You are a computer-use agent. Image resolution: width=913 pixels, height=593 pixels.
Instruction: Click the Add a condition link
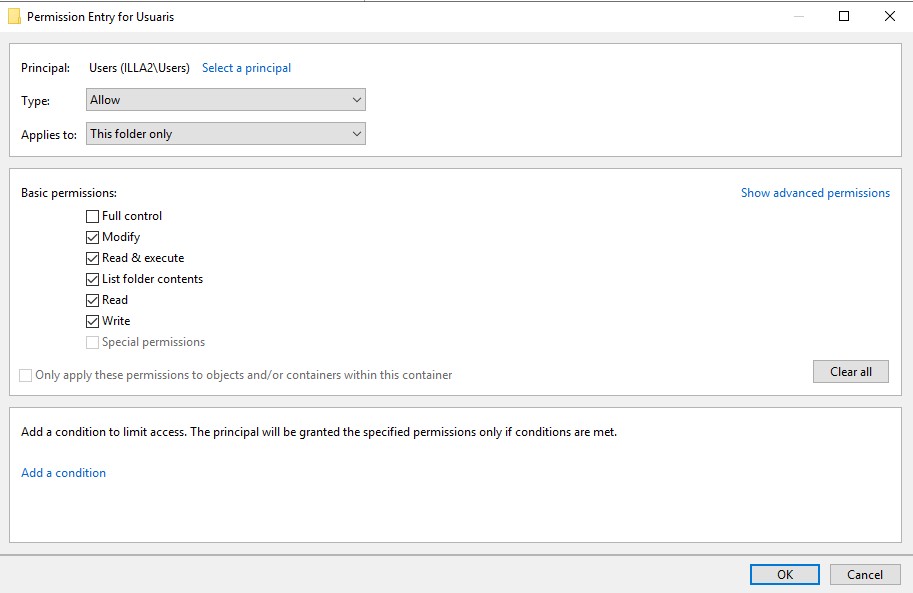(x=63, y=473)
